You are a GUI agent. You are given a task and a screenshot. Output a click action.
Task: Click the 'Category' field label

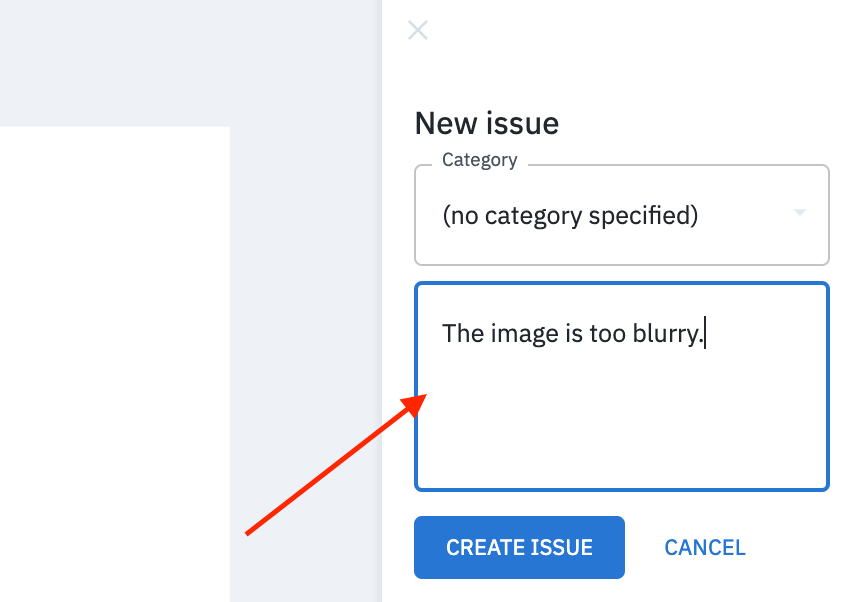point(479,159)
